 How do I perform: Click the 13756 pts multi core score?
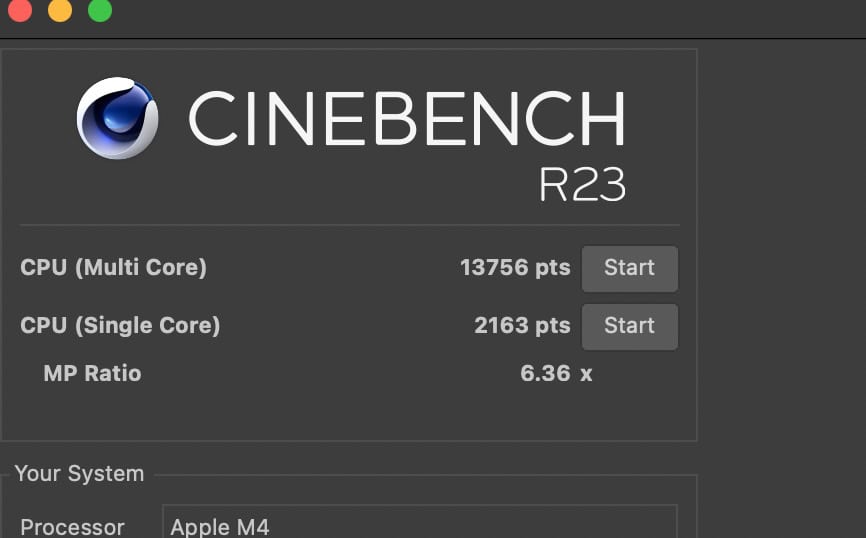(x=514, y=268)
